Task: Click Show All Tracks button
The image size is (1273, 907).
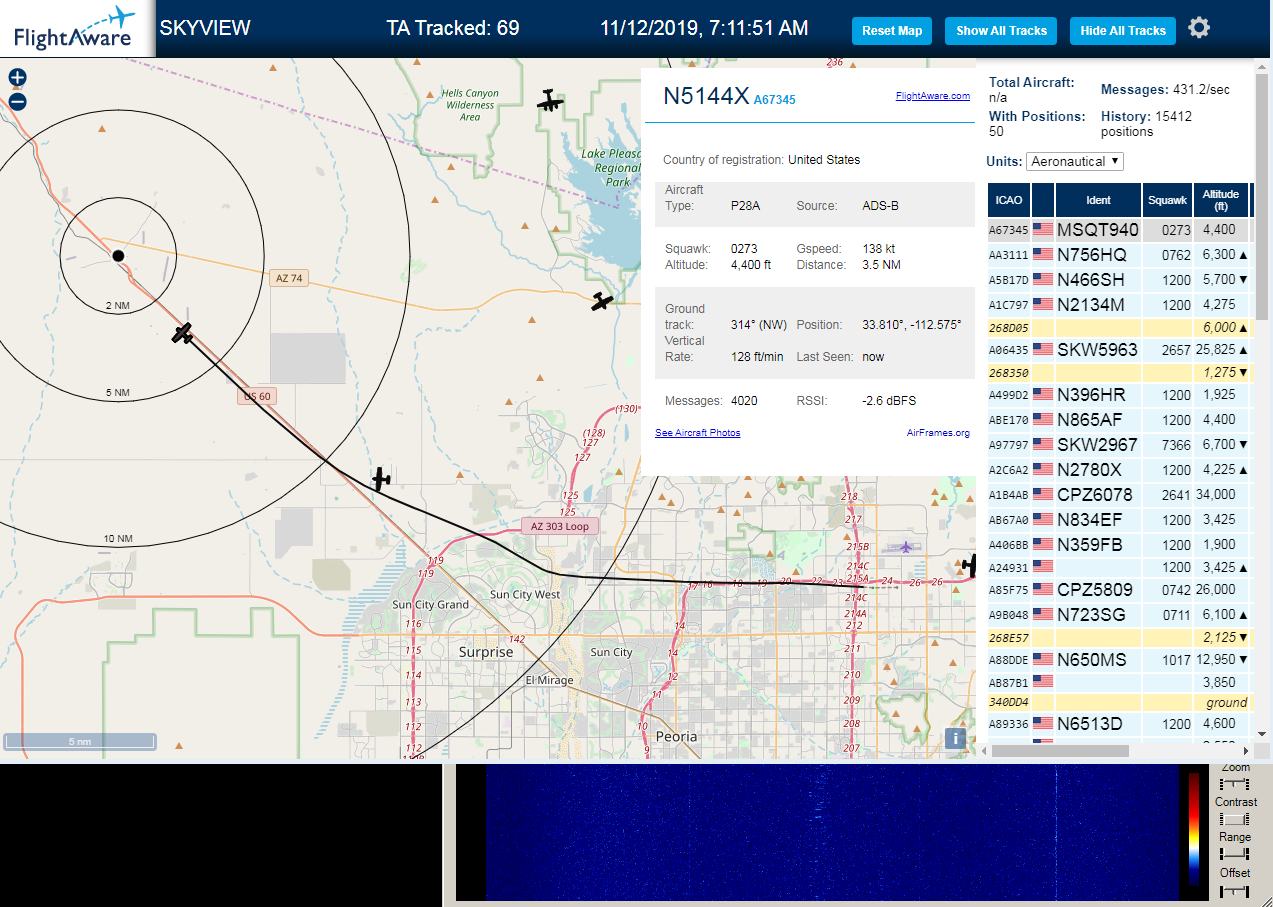Action: point(1001,31)
